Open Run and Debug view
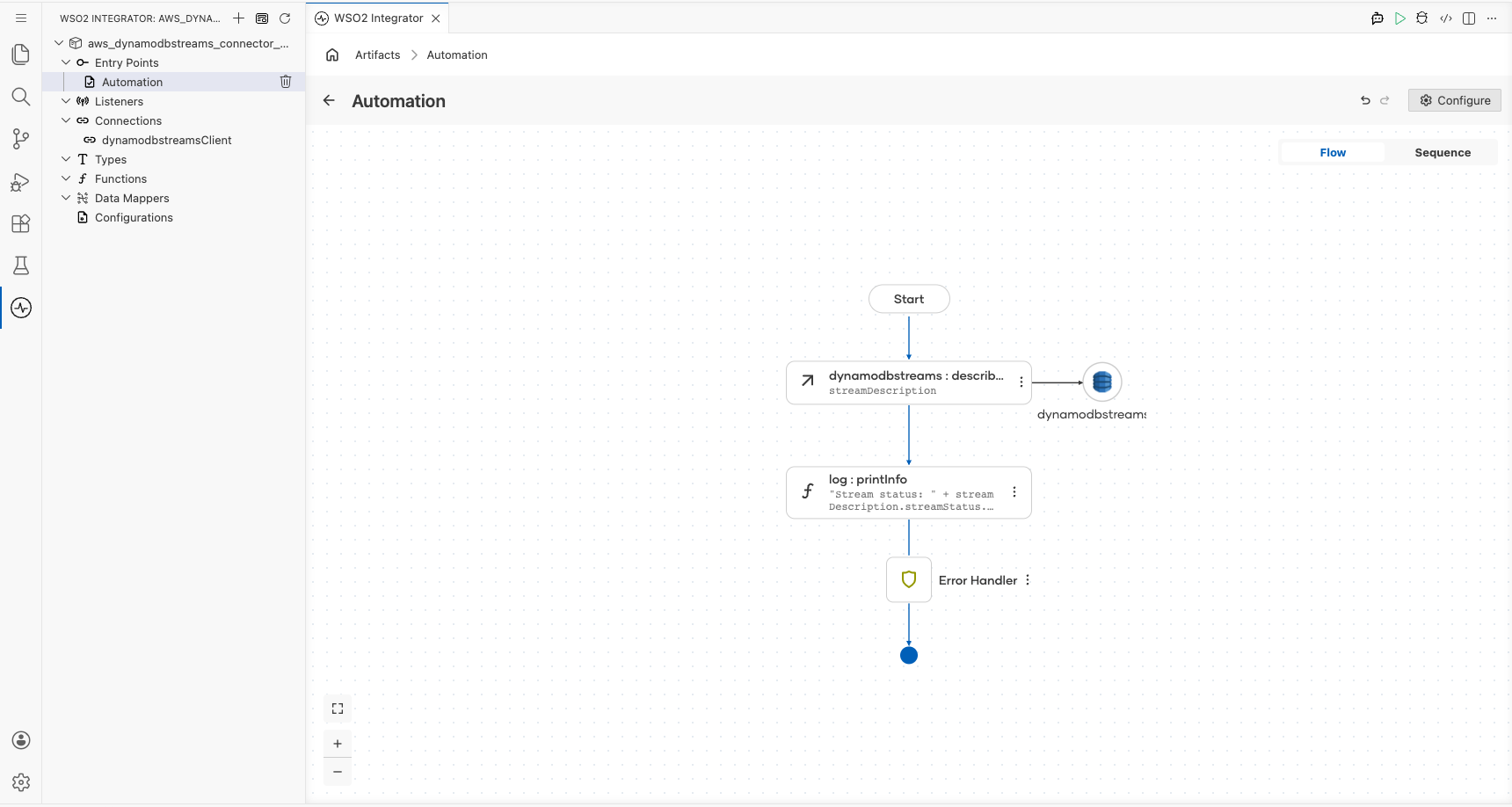 click(21, 181)
